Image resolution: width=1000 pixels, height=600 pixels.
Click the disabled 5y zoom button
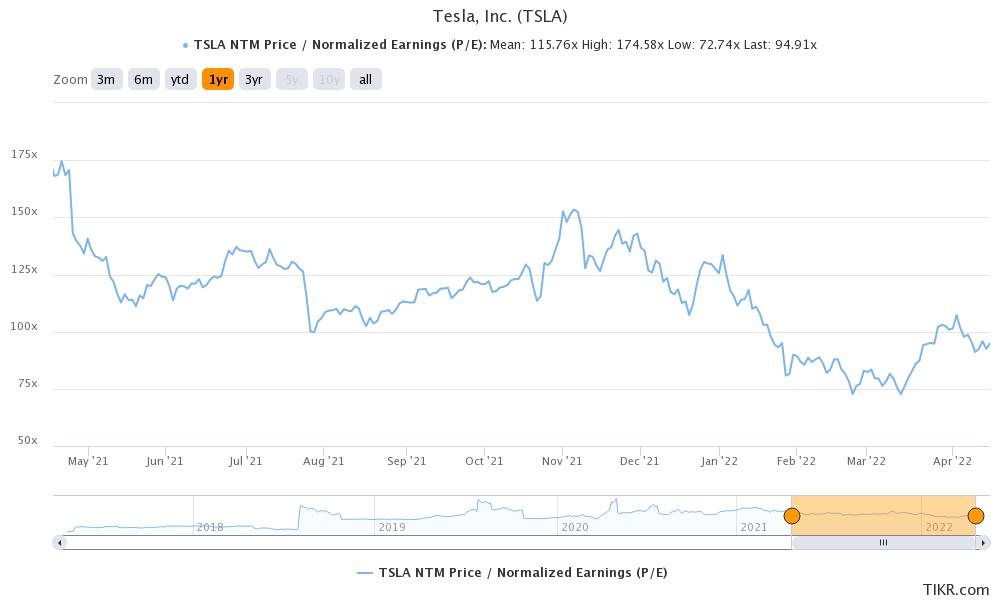click(291, 80)
